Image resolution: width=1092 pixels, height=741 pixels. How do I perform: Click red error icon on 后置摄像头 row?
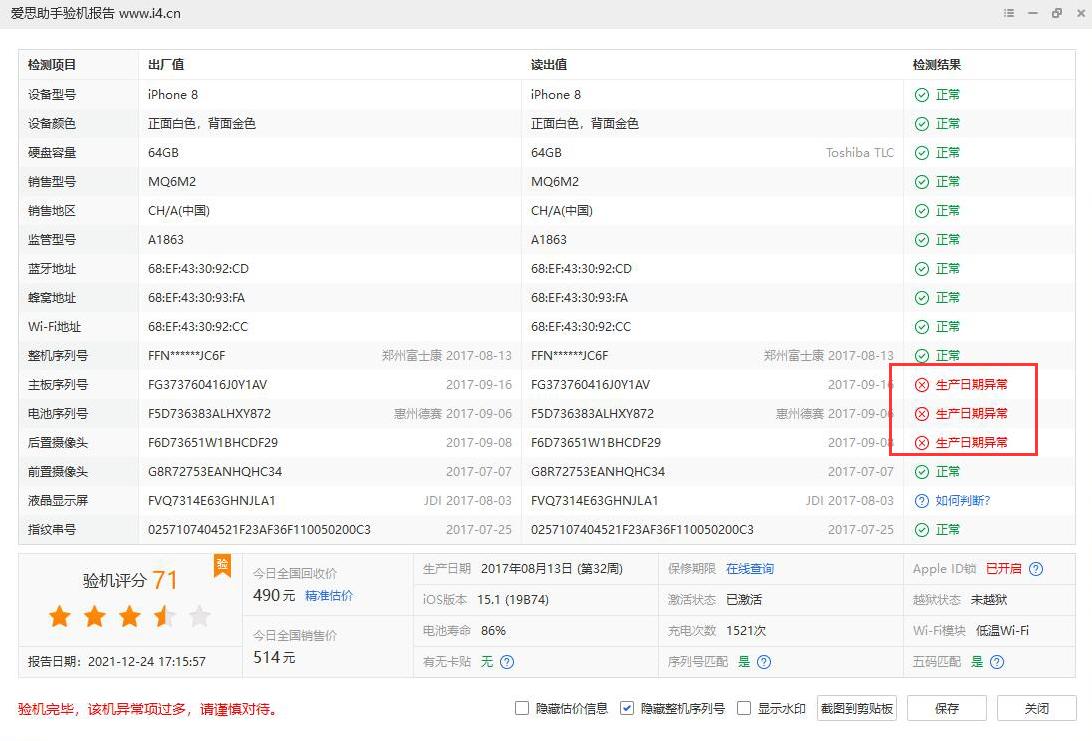pos(921,442)
